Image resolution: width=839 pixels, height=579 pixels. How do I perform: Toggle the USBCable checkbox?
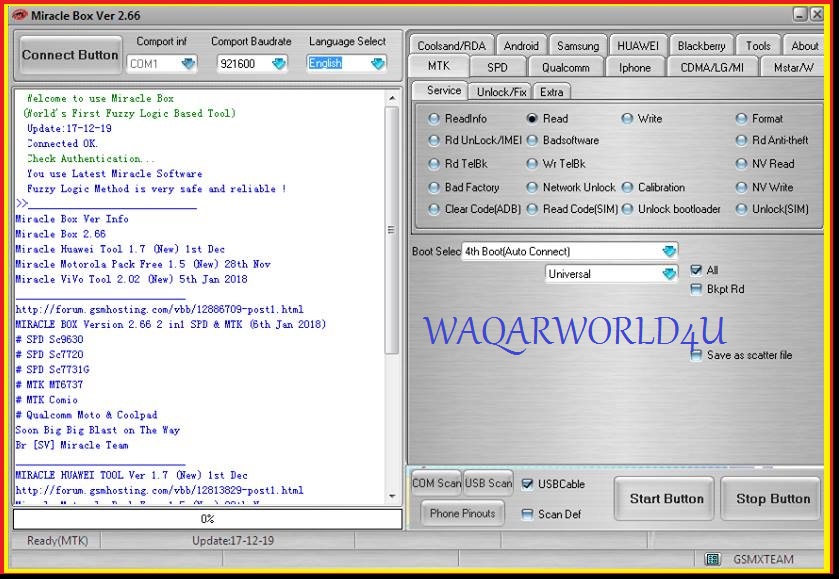[527, 484]
